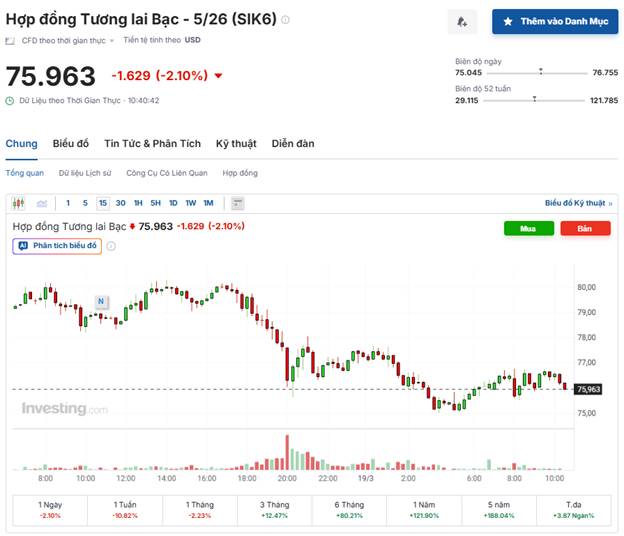Click the Thêm vào Danh Mục button

(554, 21)
